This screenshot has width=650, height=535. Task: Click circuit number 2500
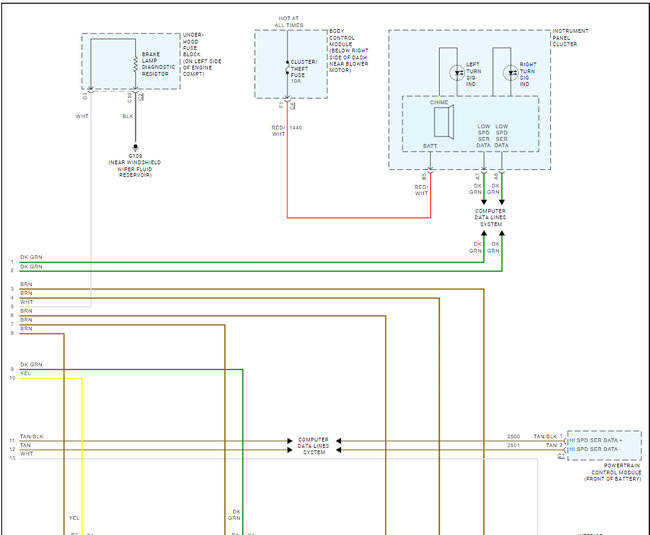pos(513,436)
